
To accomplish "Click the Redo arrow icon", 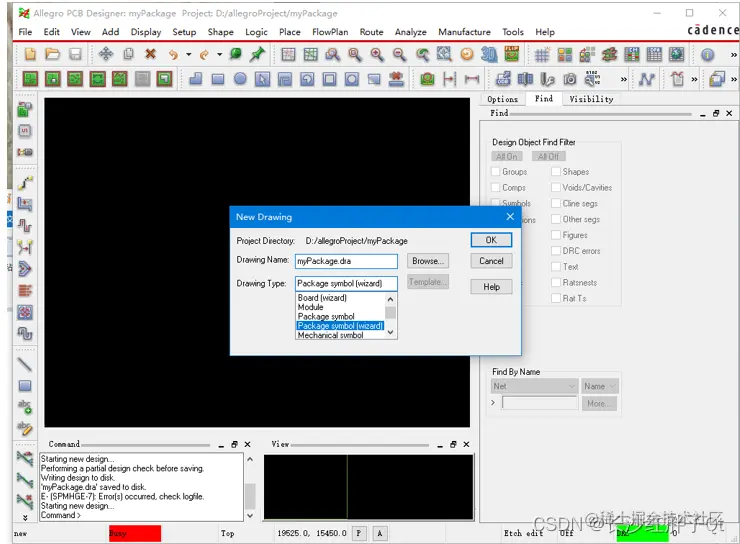I will point(204,54).
